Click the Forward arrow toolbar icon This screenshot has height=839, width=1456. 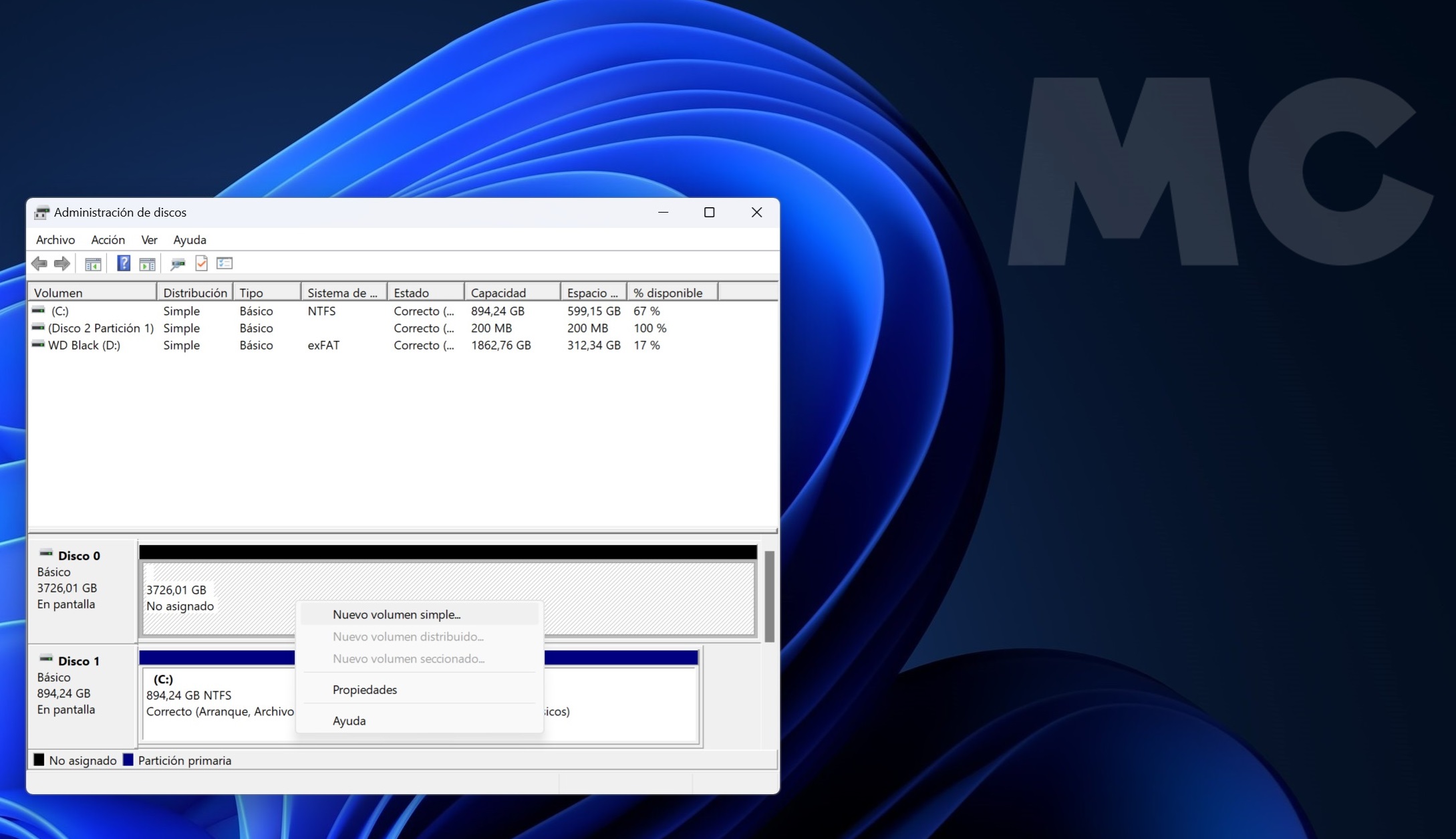point(62,263)
